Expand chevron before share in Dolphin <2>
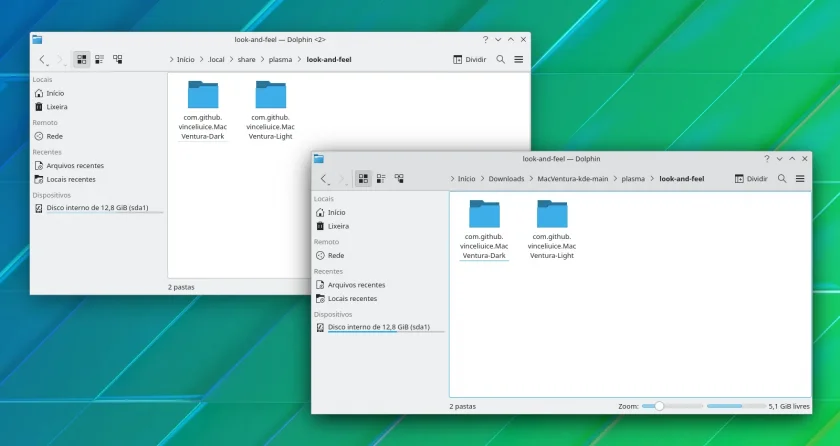Viewport: 840px width, 446px height. (232, 59)
